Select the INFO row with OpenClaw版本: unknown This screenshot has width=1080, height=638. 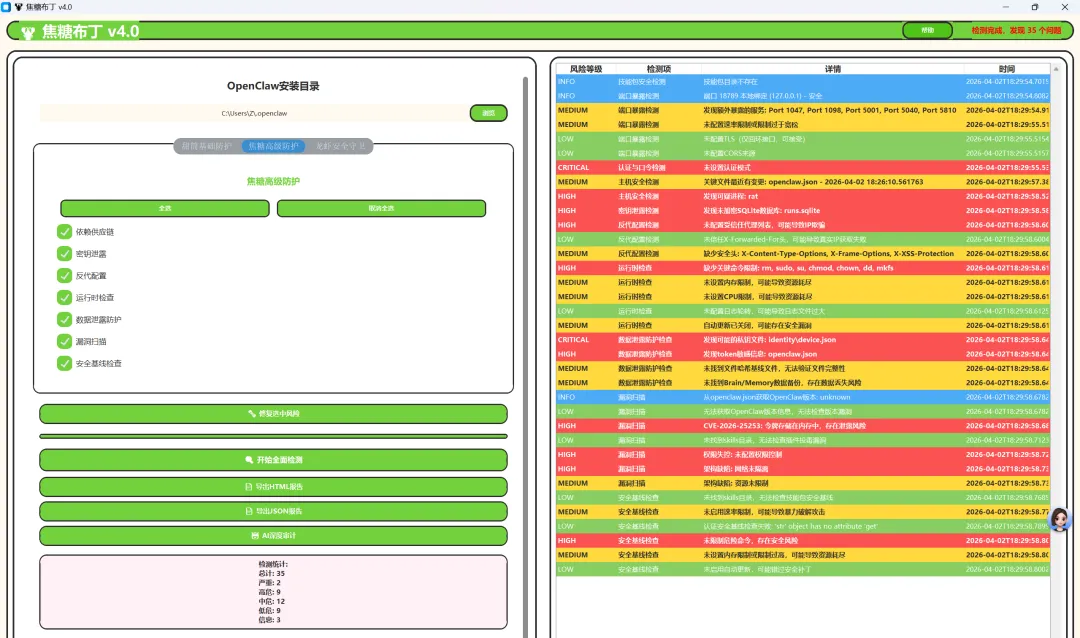803,397
